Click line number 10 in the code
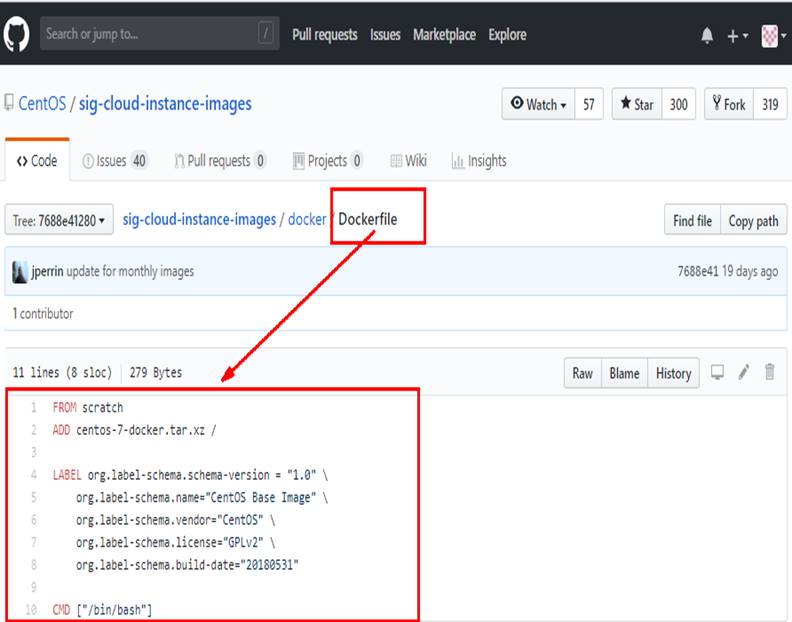 pyautogui.click(x=31, y=609)
